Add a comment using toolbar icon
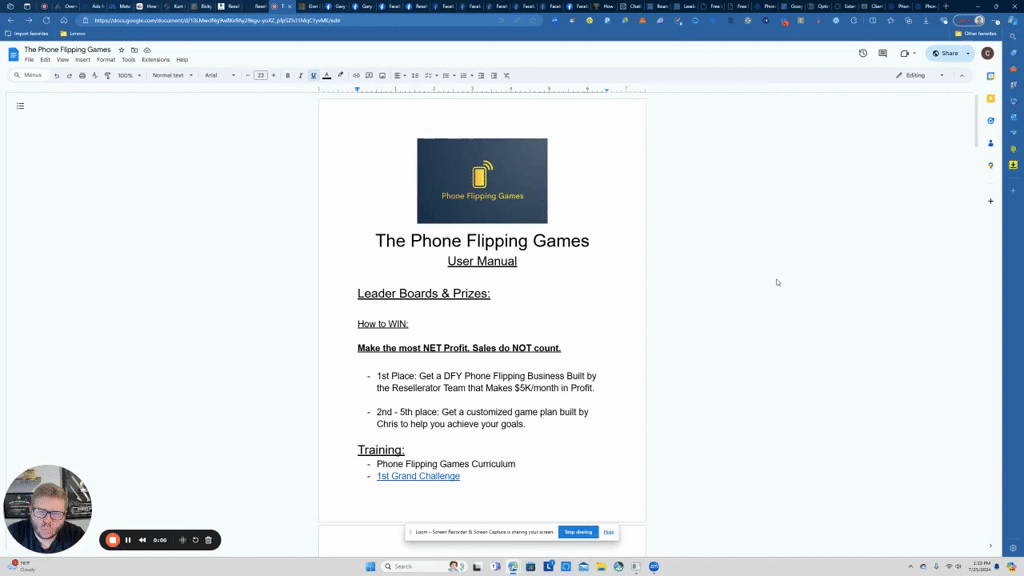Viewport: 1024px width, 576px height. click(x=369, y=76)
